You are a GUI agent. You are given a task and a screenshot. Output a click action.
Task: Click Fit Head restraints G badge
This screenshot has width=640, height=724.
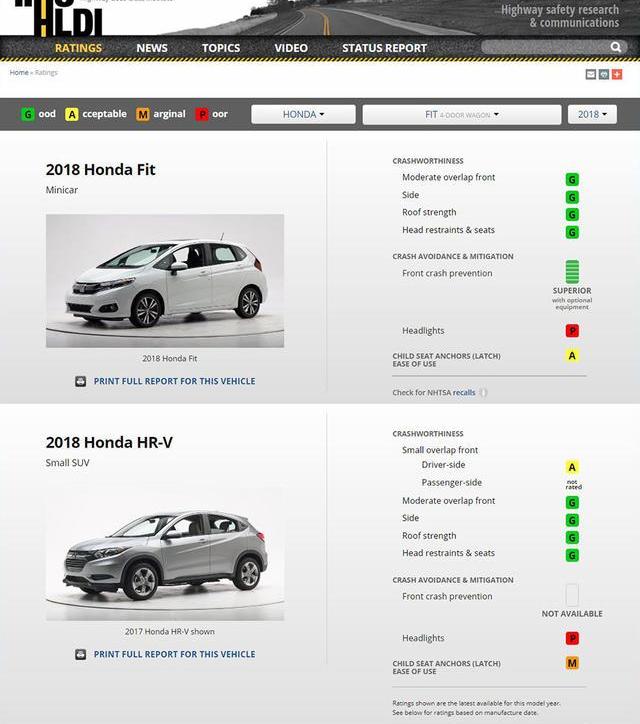pyautogui.click(x=572, y=232)
